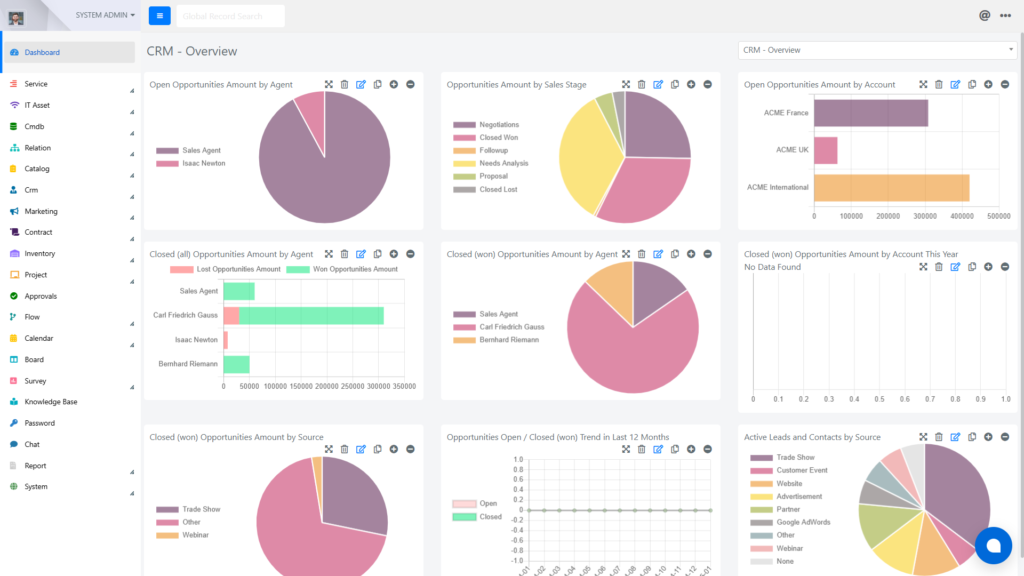Expand the Service submenu arrow
Screen dimensions: 1024x576
pyautogui.click(x=132, y=91)
